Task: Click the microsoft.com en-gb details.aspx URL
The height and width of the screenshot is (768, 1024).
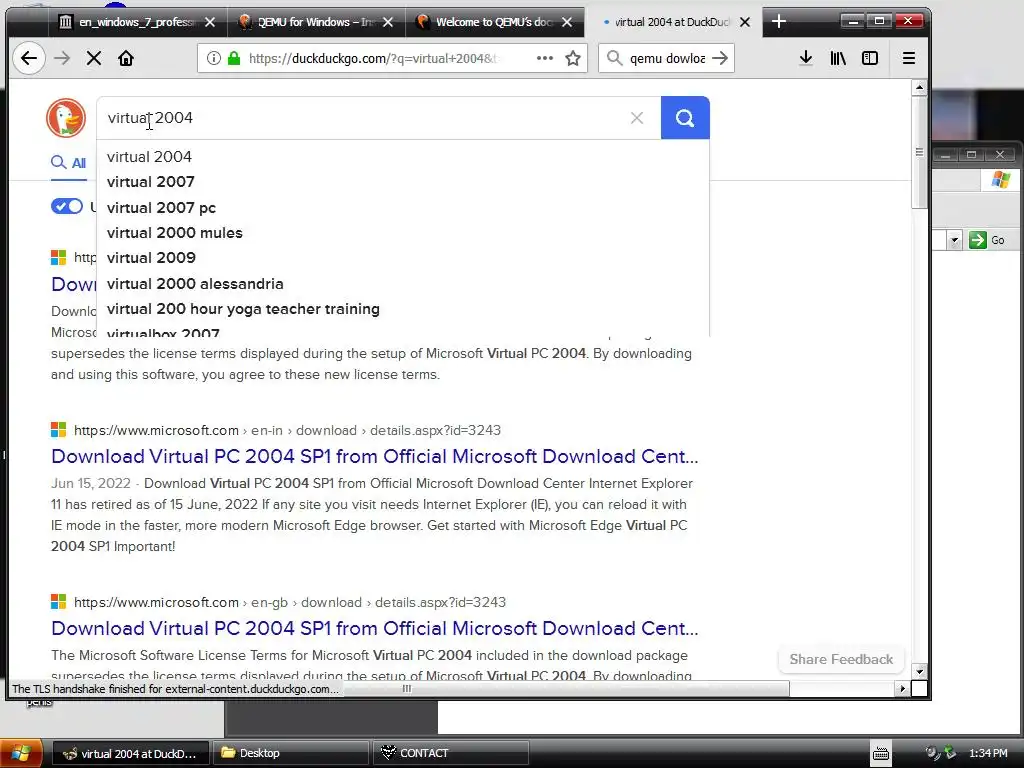Action: click(x=290, y=602)
